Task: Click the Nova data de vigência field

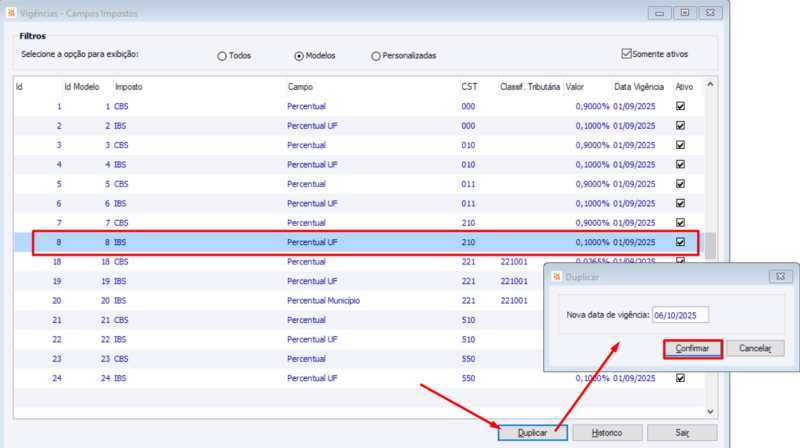Action: 680,315
